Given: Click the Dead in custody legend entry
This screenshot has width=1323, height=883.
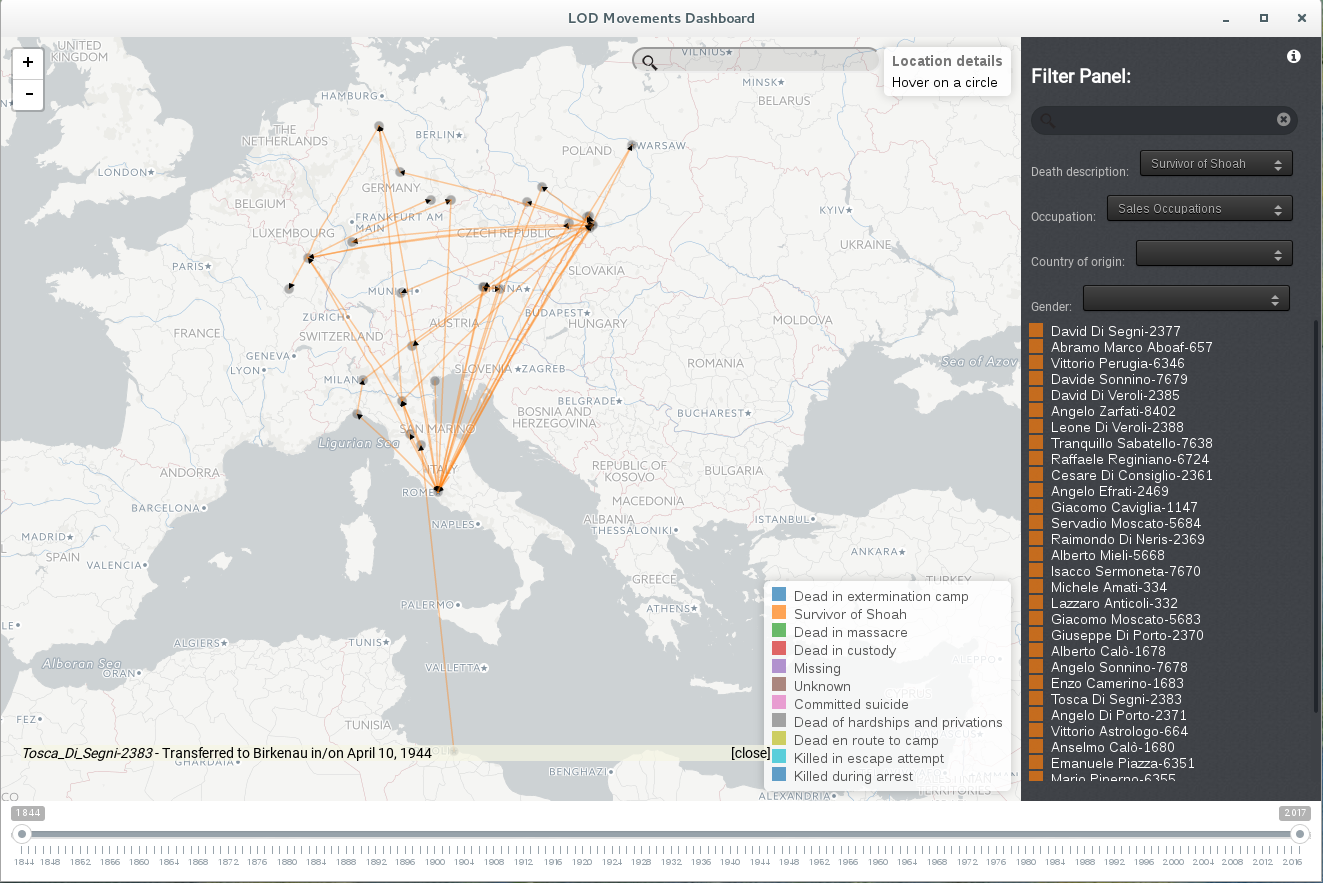Looking at the screenshot, I should coord(844,650).
